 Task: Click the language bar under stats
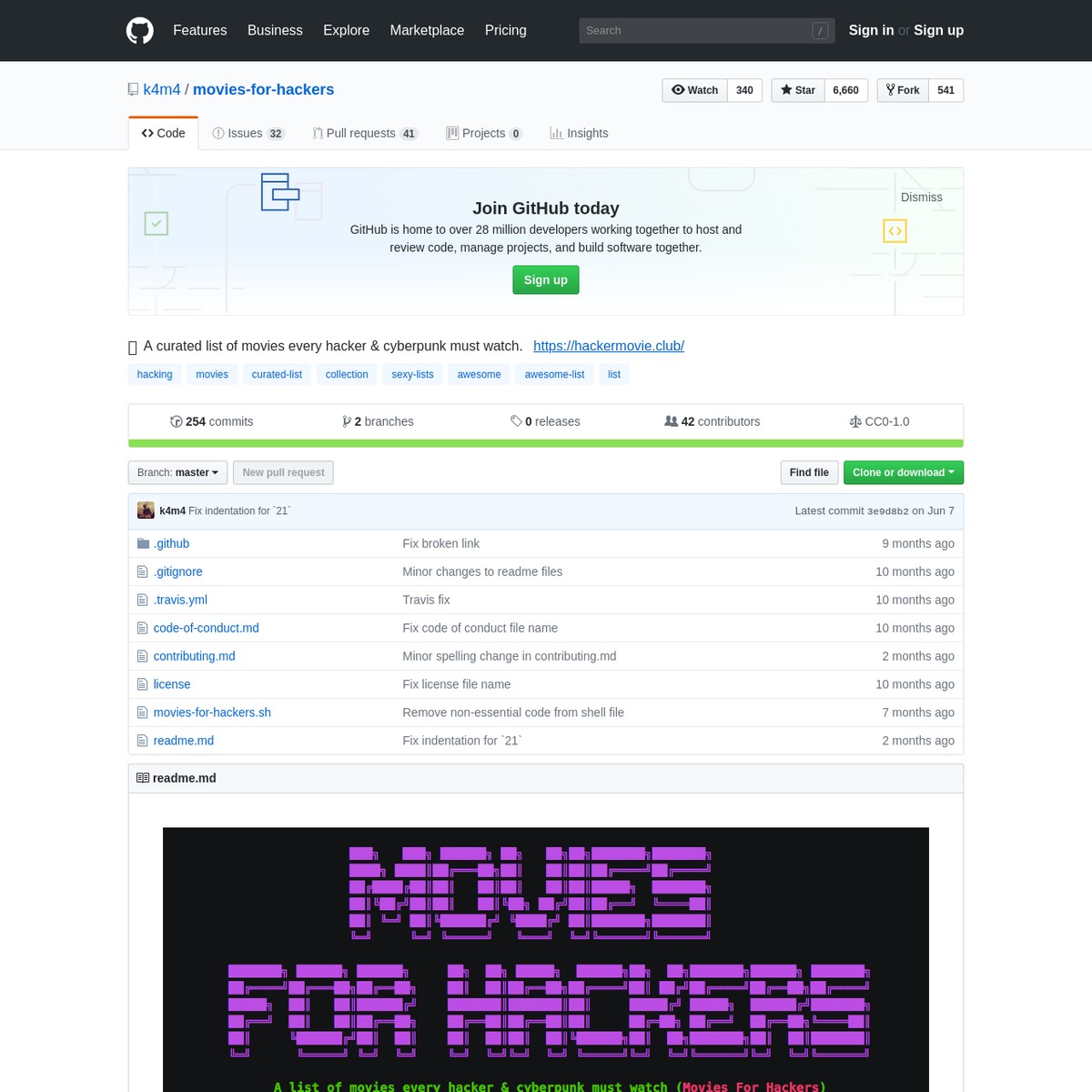[x=546, y=444]
